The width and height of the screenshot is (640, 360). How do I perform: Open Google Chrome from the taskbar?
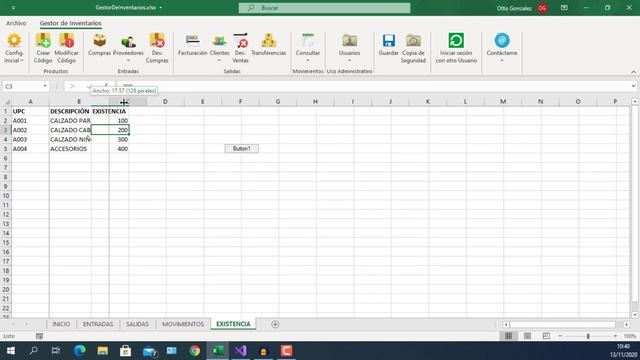[x=195, y=351]
